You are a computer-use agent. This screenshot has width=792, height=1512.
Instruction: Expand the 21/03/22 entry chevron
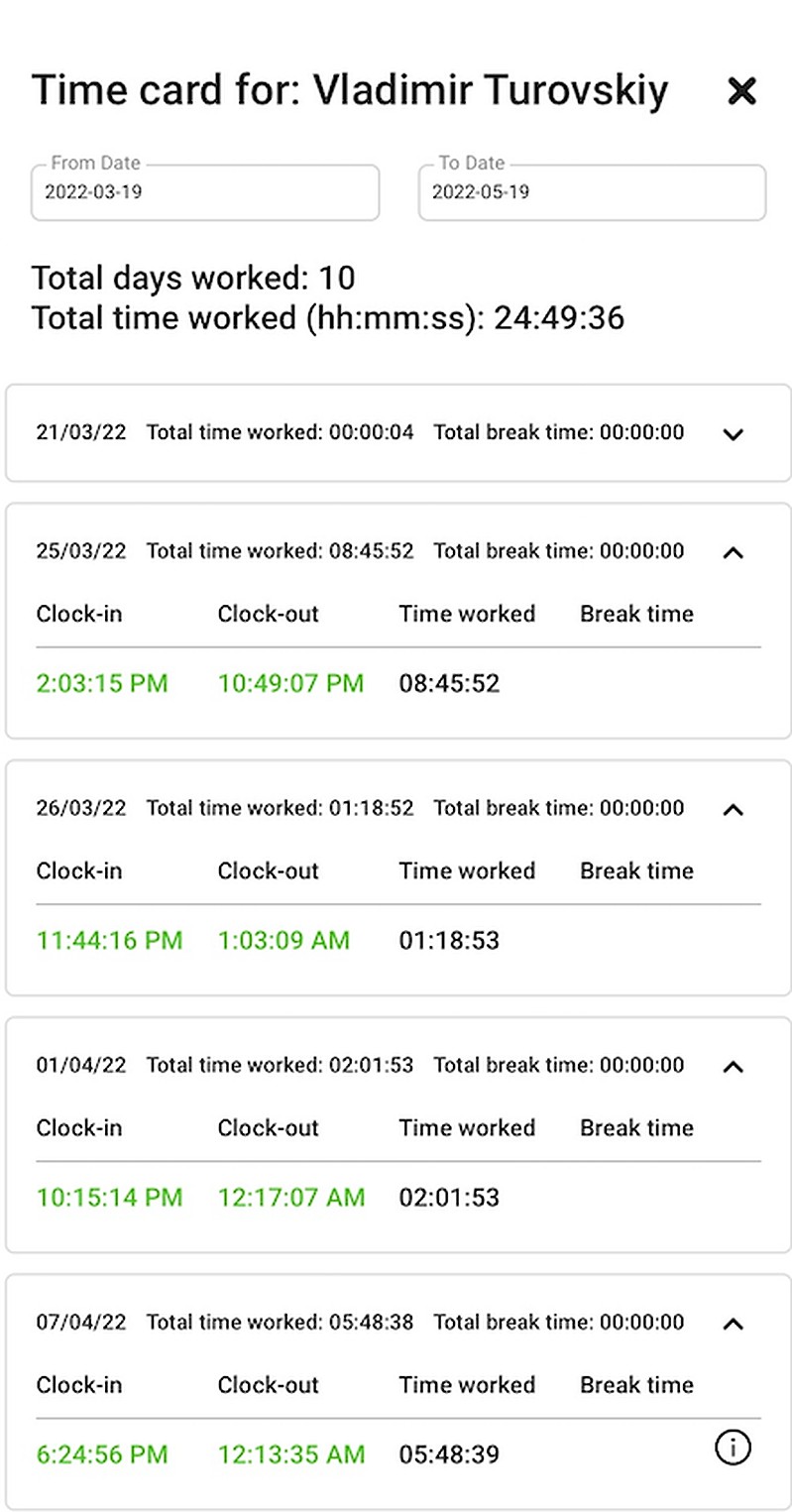(x=733, y=433)
